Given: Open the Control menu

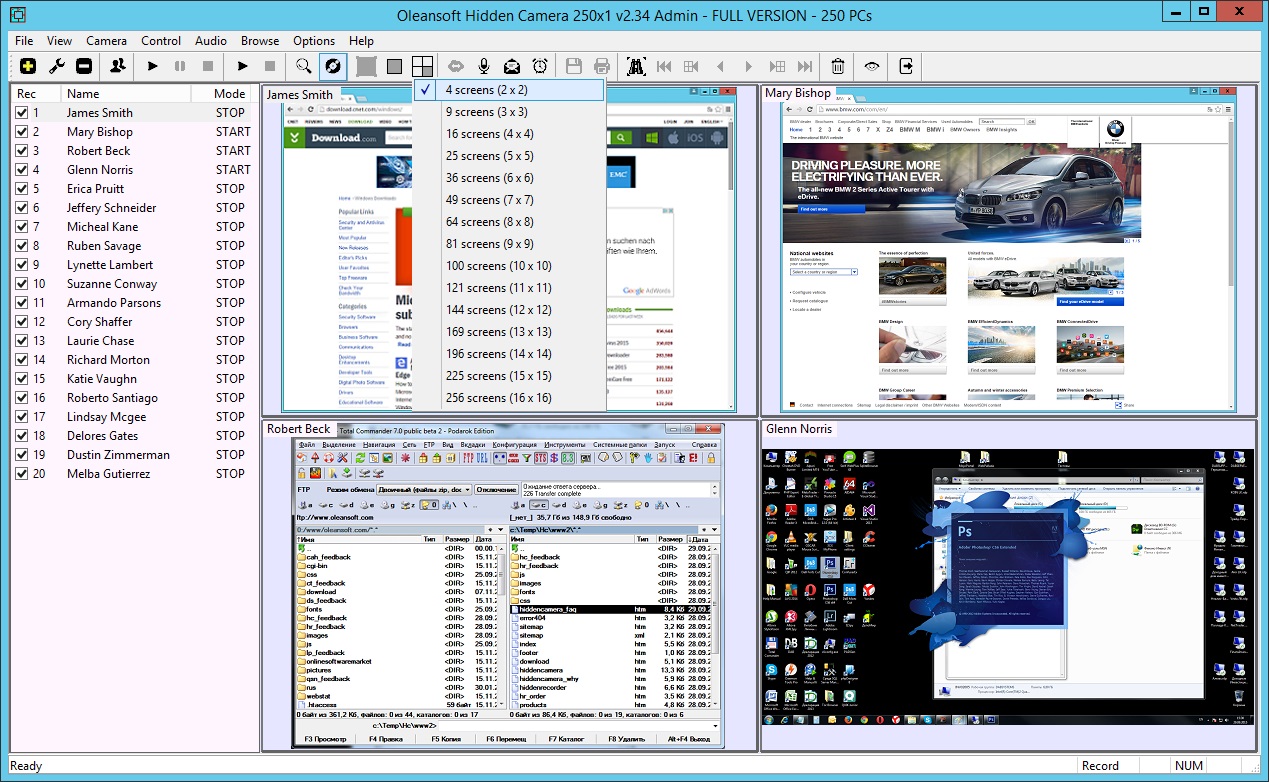Looking at the screenshot, I should pyautogui.click(x=161, y=41).
